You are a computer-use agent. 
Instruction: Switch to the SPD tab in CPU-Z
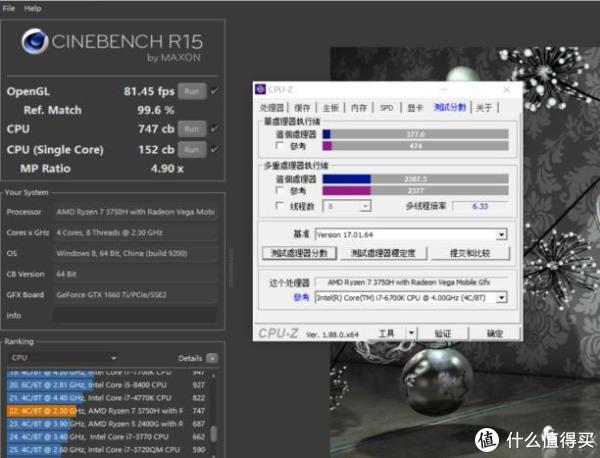tap(386, 108)
